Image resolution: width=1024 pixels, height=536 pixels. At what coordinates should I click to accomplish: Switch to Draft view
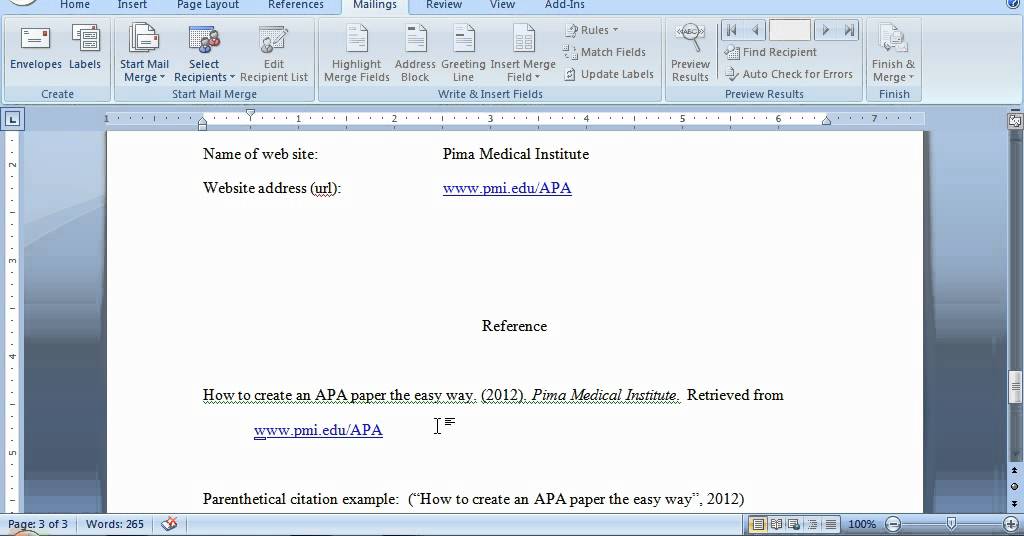(x=830, y=524)
